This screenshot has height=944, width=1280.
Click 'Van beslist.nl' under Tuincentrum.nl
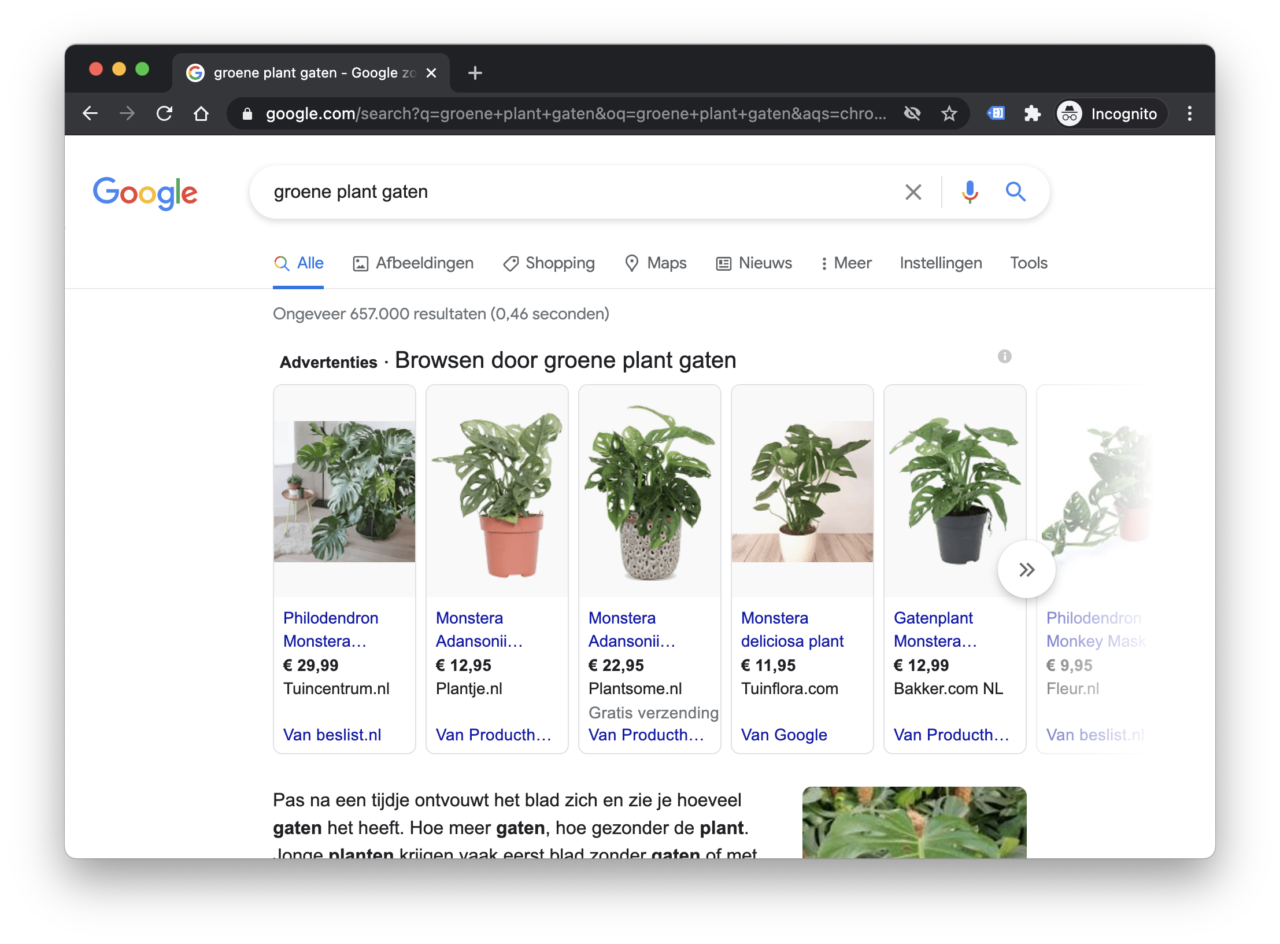point(332,735)
